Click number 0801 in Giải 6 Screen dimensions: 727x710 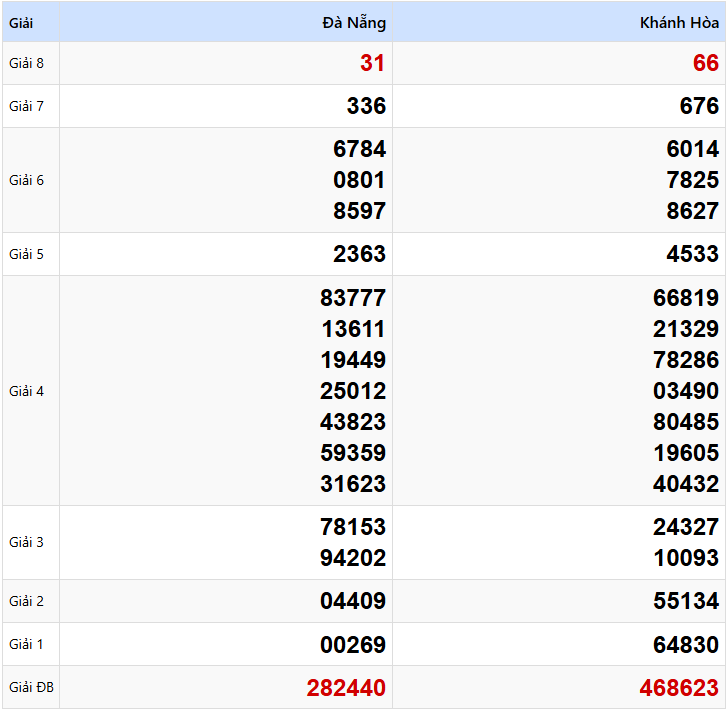point(359,180)
